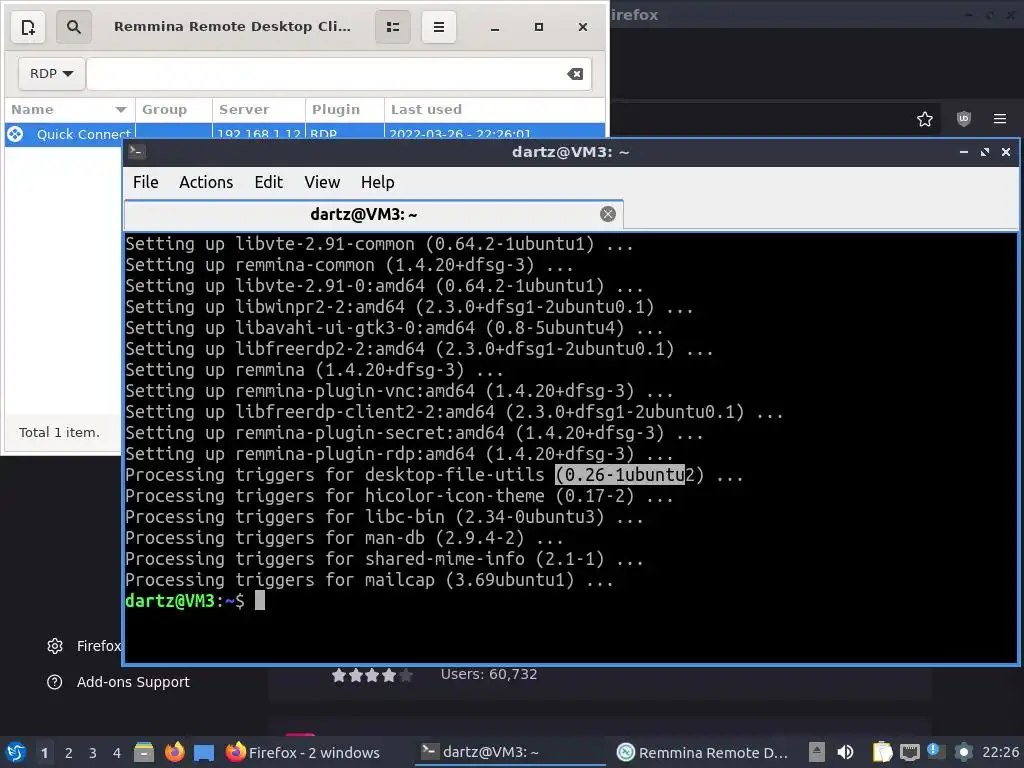
Task: Click the Quick Connect RDP profile icon
Action: (x=15, y=134)
